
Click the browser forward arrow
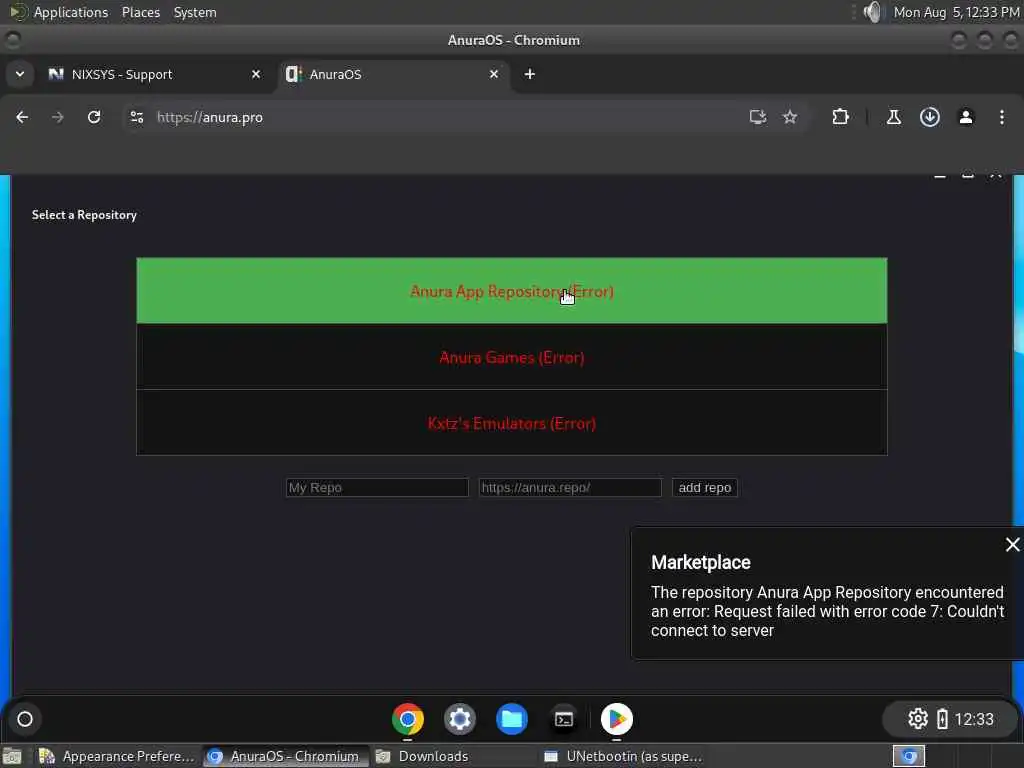(57, 118)
